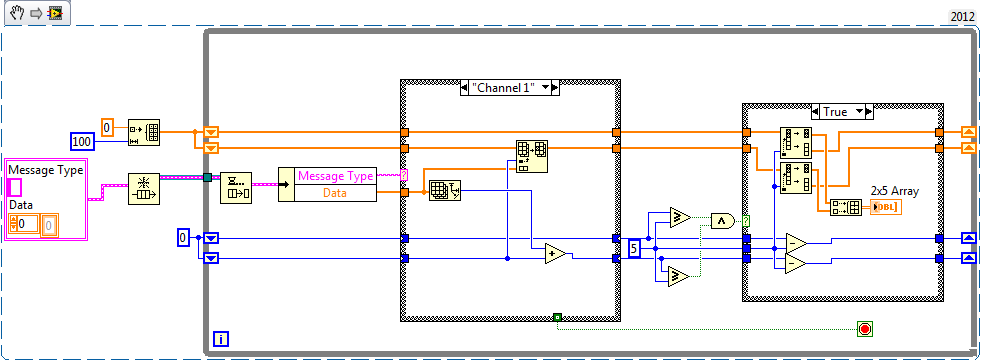The height and width of the screenshot is (361, 981).
Task: Click the blue 0 constant feeding shift registers
Action: tap(183, 238)
